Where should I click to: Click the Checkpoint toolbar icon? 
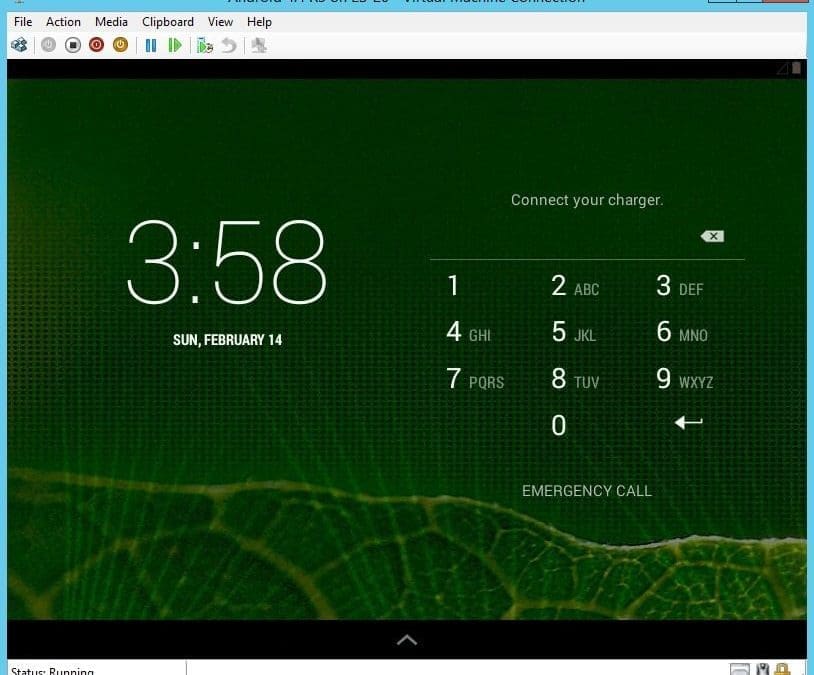click(205, 46)
